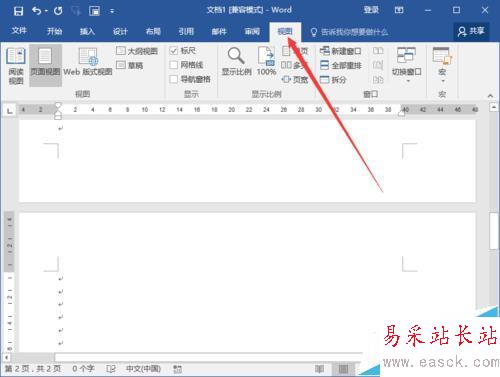500x377 pixels.
Task: Click the 共享 share button
Action: pos(471,31)
